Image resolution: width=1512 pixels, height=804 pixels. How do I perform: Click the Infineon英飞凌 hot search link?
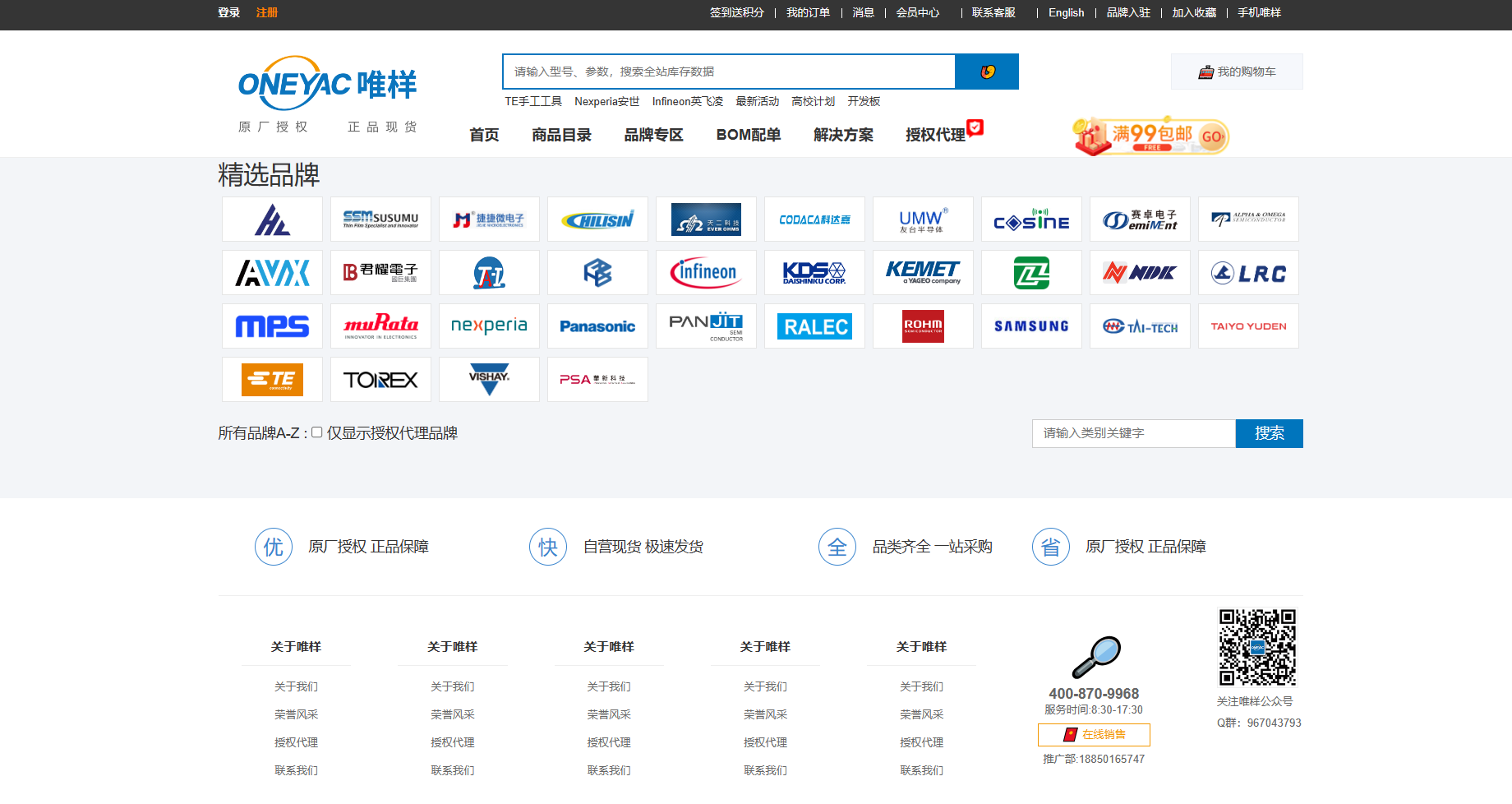click(x=688, y=101)
